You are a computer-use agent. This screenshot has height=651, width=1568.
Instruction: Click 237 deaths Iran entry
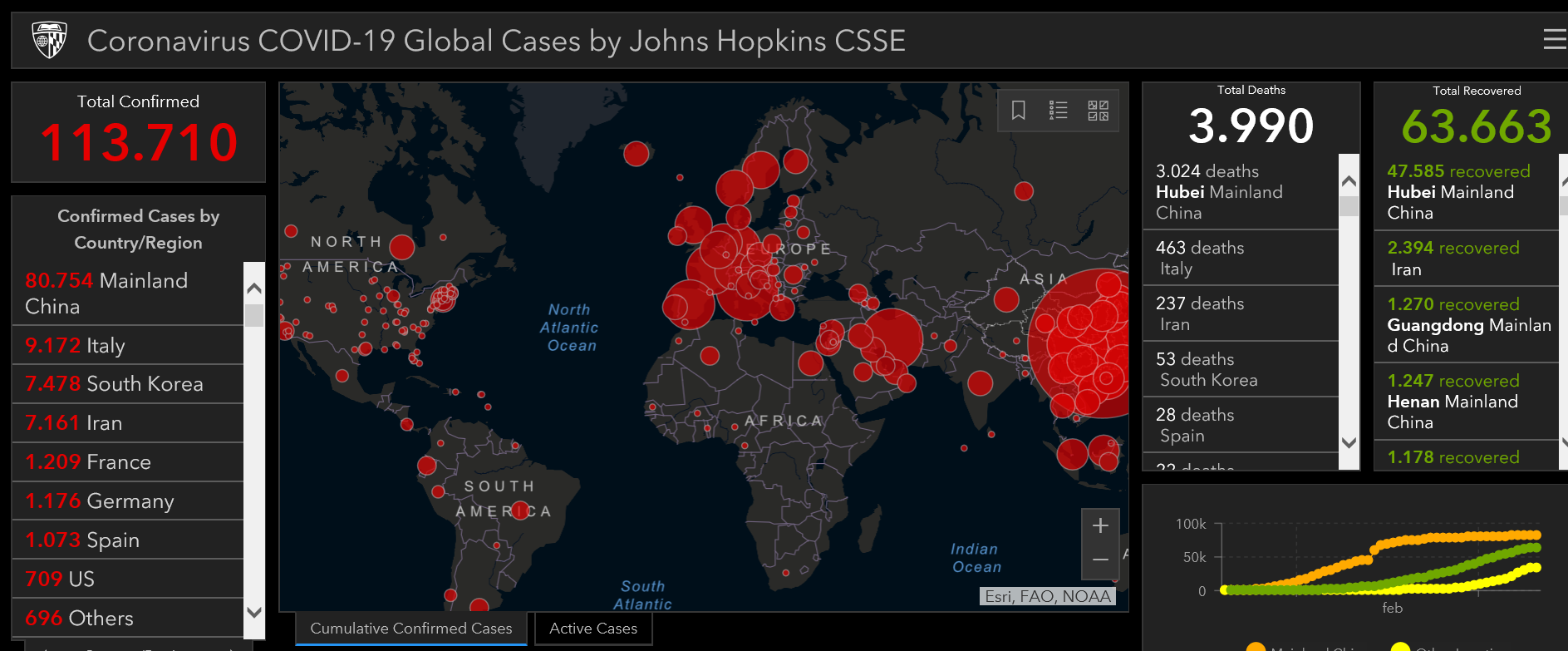pos(1241,314)
